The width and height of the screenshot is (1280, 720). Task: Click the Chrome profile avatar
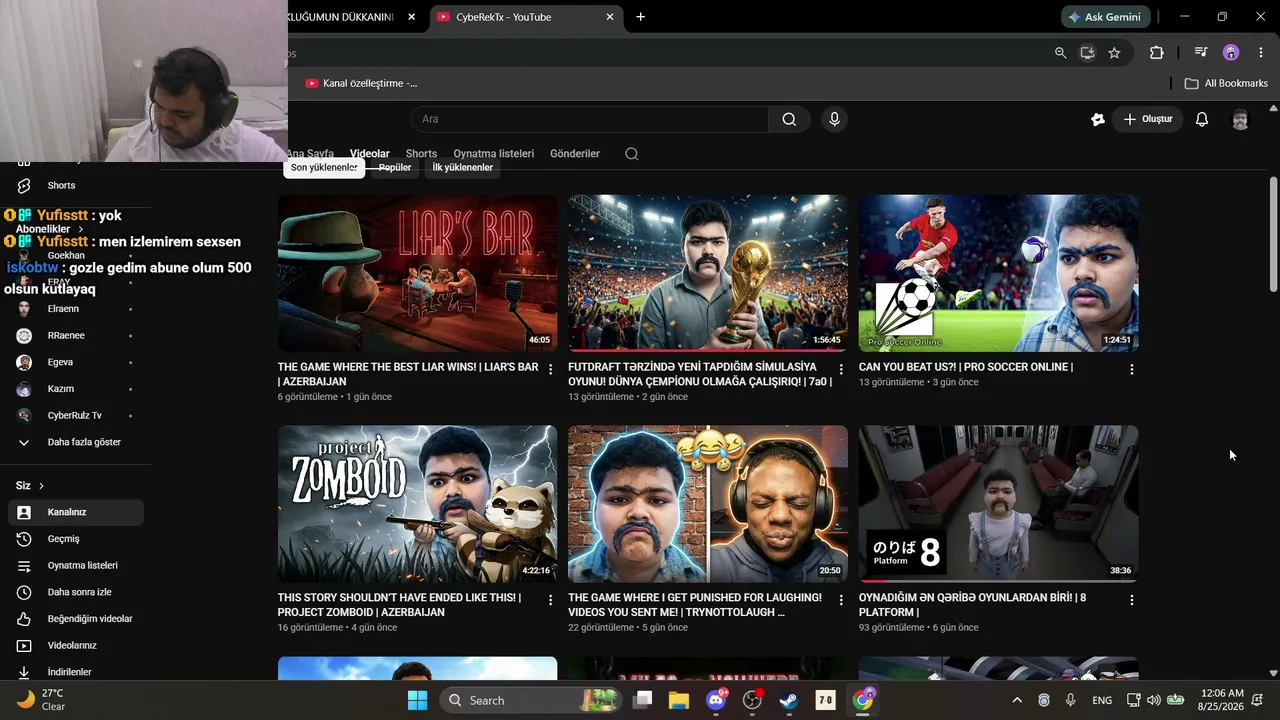pyautogui.click(x=1231, y=53)
